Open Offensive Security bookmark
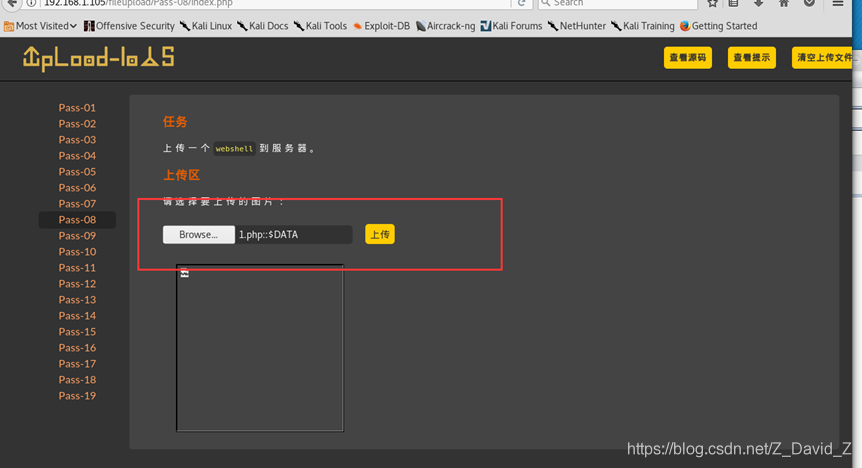This screenshot has height=468, width=862. tap(129, 26)
